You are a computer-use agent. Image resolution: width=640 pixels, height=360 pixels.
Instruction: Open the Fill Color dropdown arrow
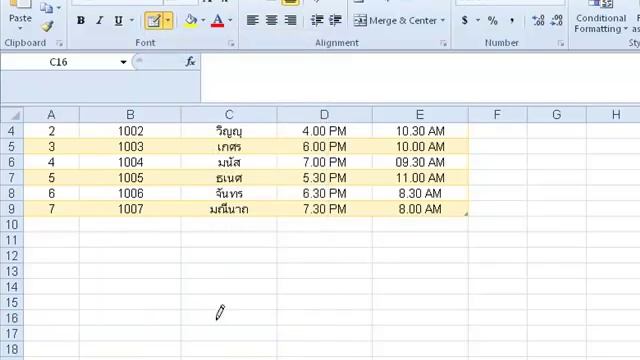point(203,20)
